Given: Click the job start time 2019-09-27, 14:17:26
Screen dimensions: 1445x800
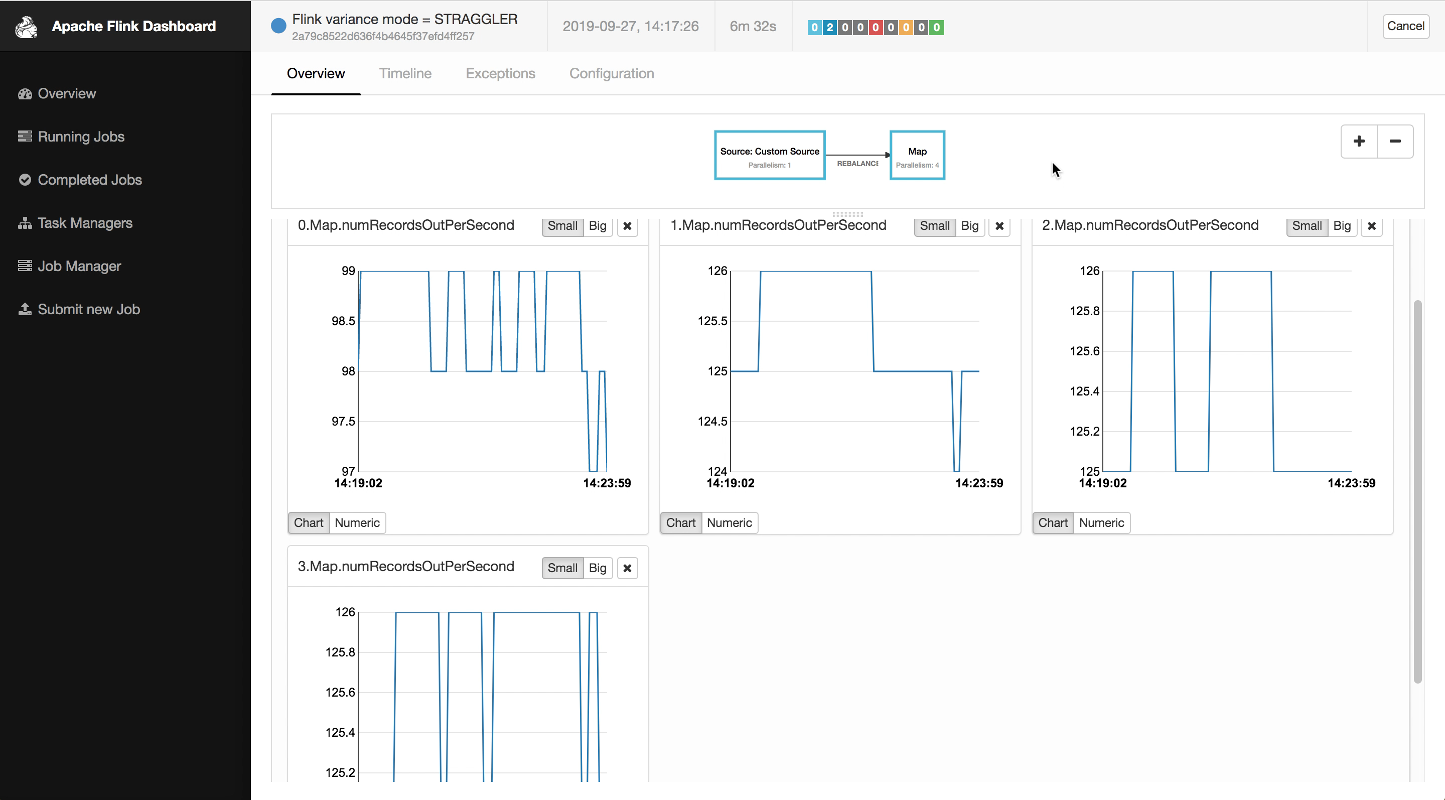Looking at the screenshot, I should pyautogui.click(x=631, y=26).
